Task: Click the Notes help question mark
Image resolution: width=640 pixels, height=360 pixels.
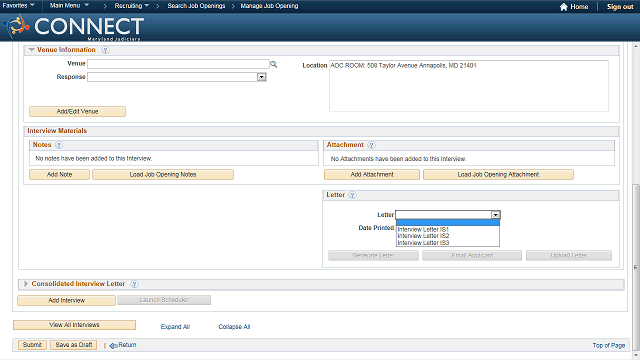Action: click(x=59, y=145)
